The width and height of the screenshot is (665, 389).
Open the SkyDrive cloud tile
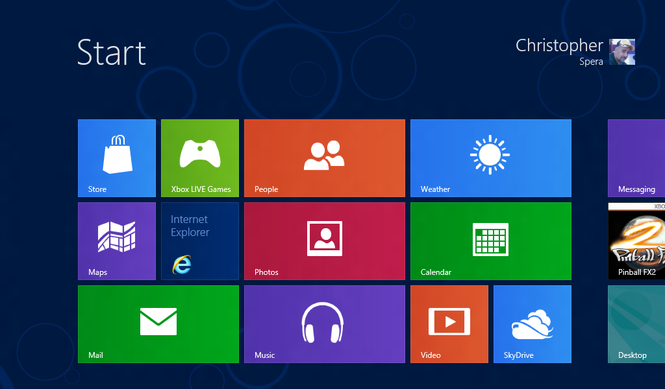[x=532, y=324]
